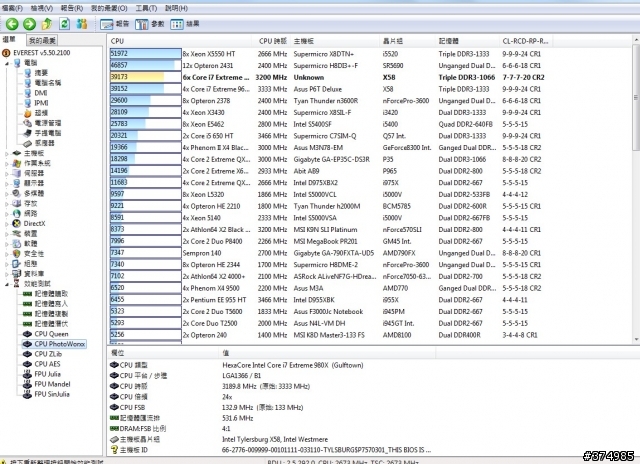Select the CPU ZLib chip icon
The image size is (640, 464).
27,354
